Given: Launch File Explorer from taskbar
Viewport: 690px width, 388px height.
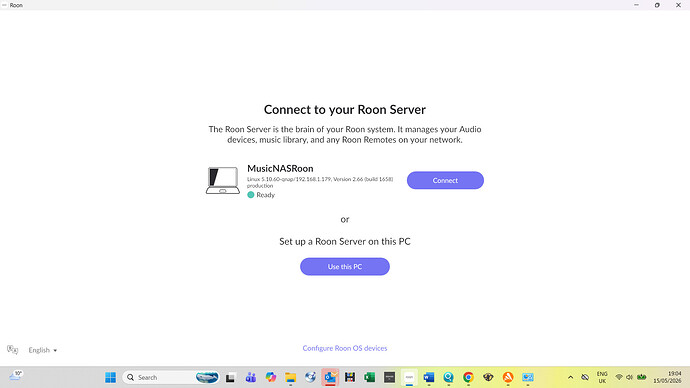Looking at the screenshot, I should tap(290, 377).
